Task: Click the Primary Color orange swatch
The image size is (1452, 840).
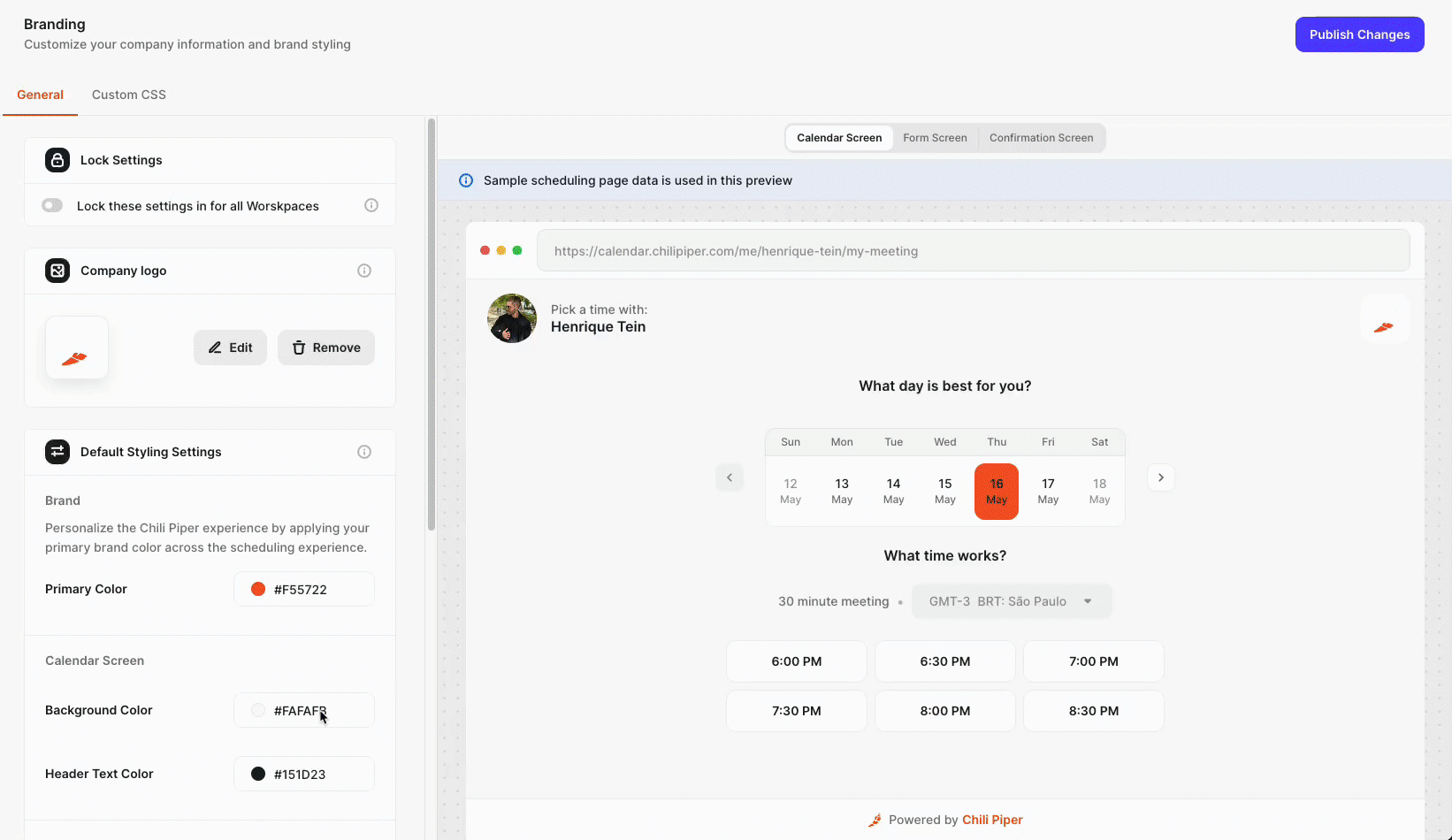Action: [x=258, y=589]
